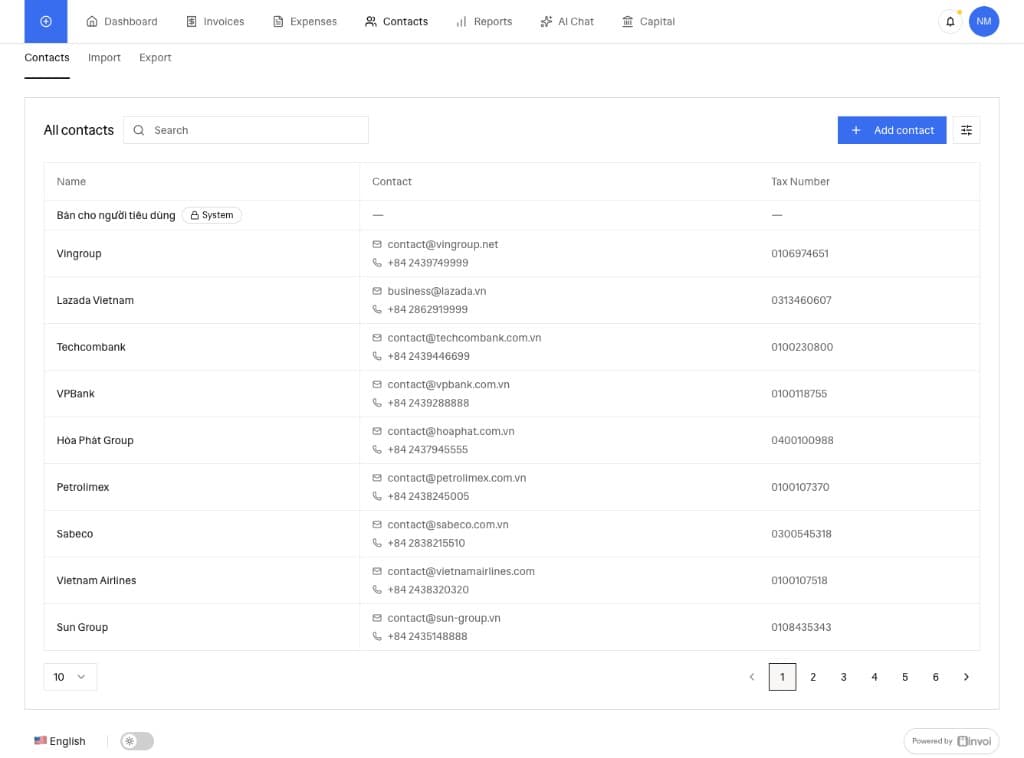
Task: Click the phone icon beside +84 2438320320
Action: tap(377, 590)
